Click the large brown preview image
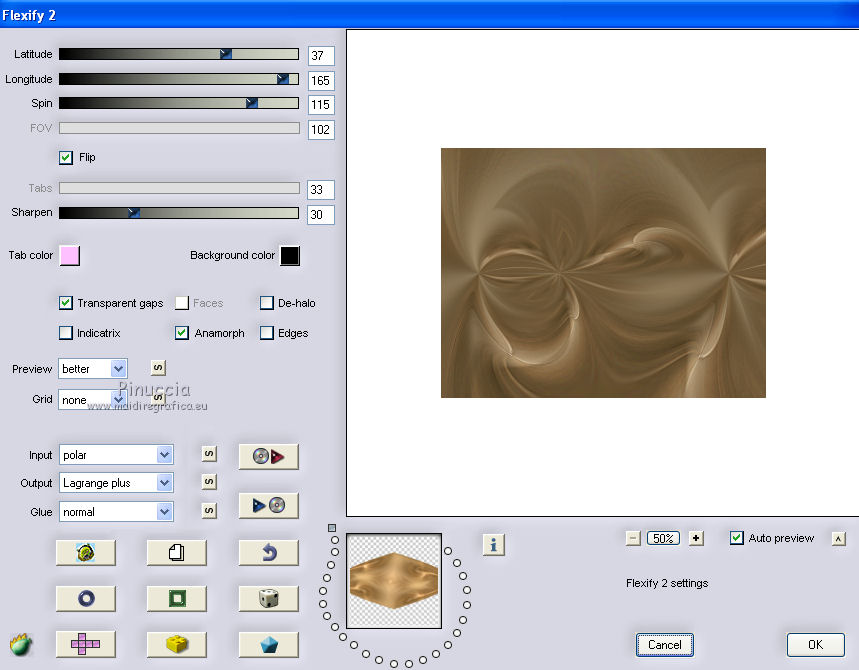Image resolution: width=859 pixels, height=670 pixels. 603,273
